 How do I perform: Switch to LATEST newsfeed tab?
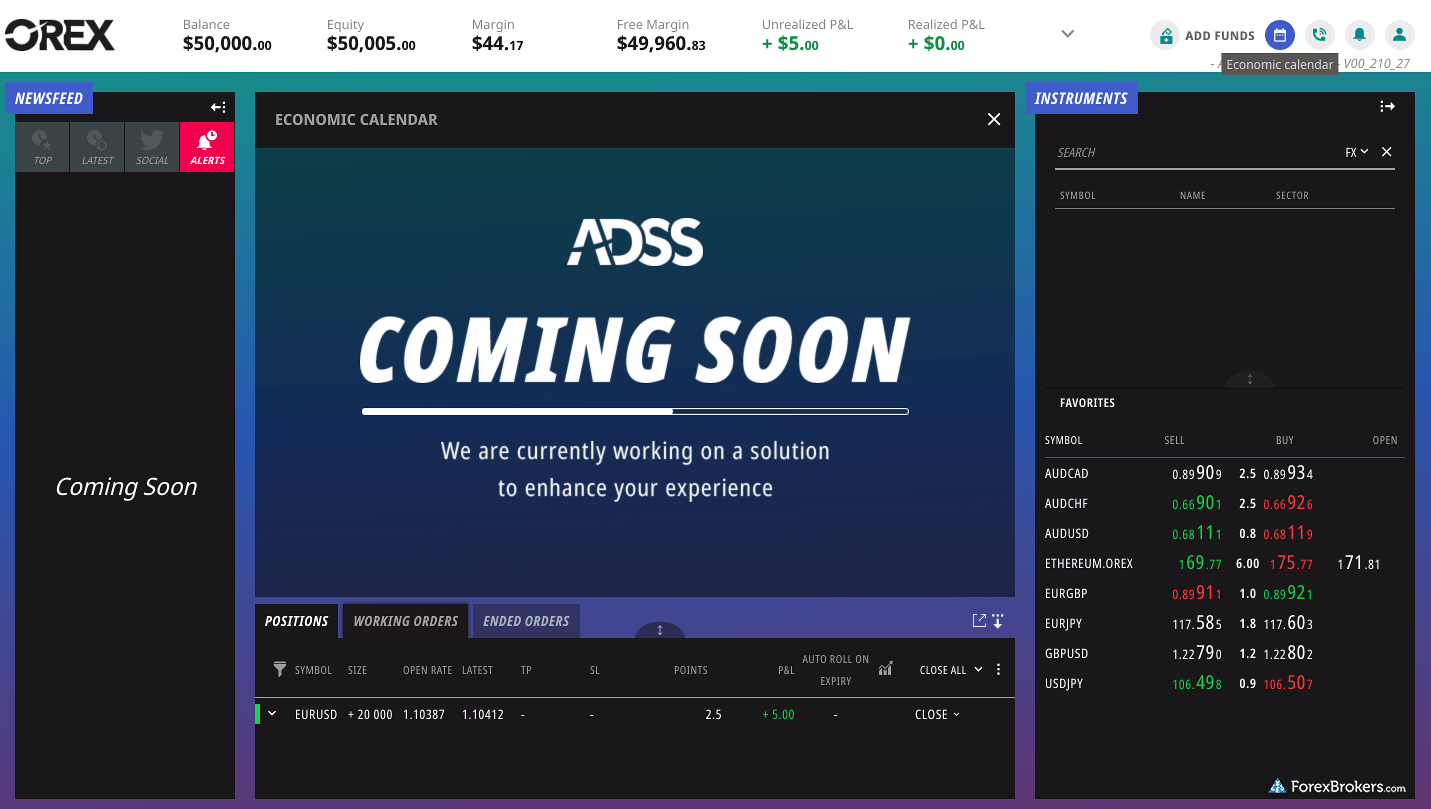[97, 147]
